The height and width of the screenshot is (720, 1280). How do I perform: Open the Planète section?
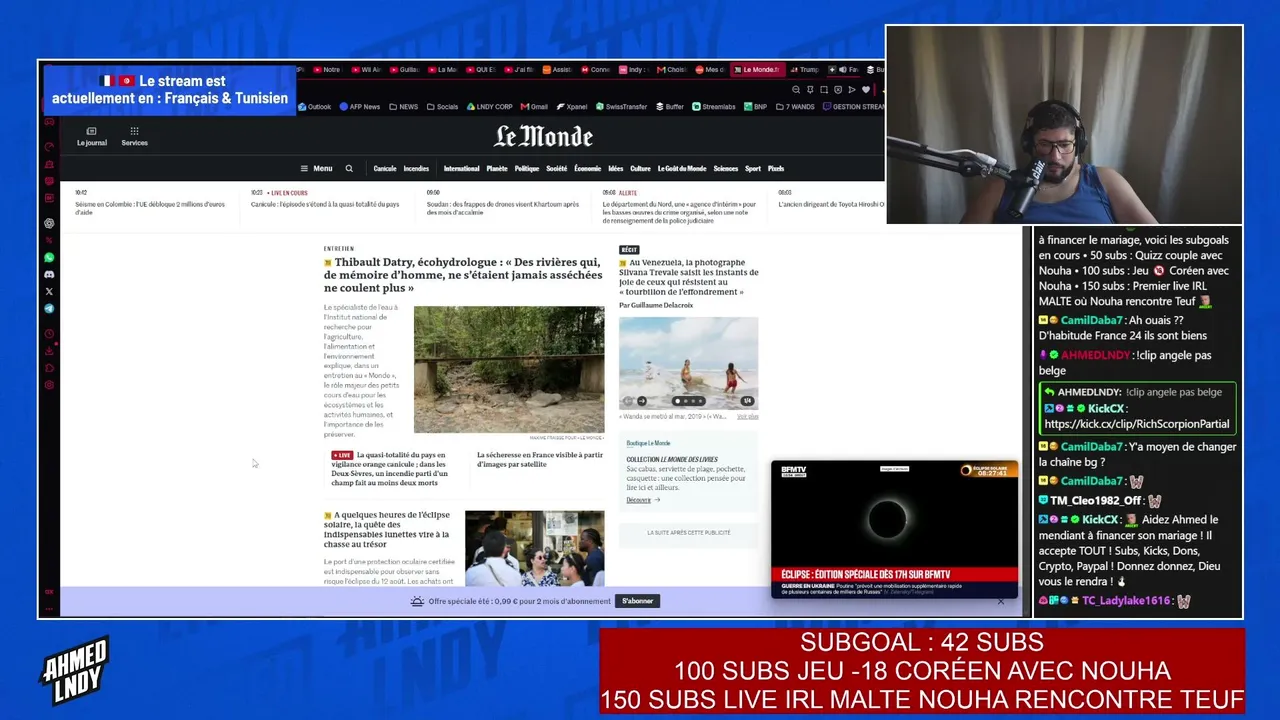point(497,169)
